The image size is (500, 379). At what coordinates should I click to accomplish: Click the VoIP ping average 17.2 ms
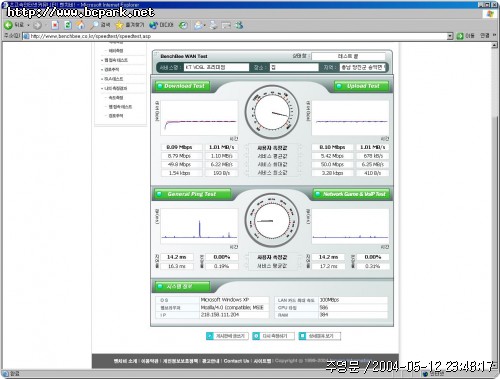(328, 266)
